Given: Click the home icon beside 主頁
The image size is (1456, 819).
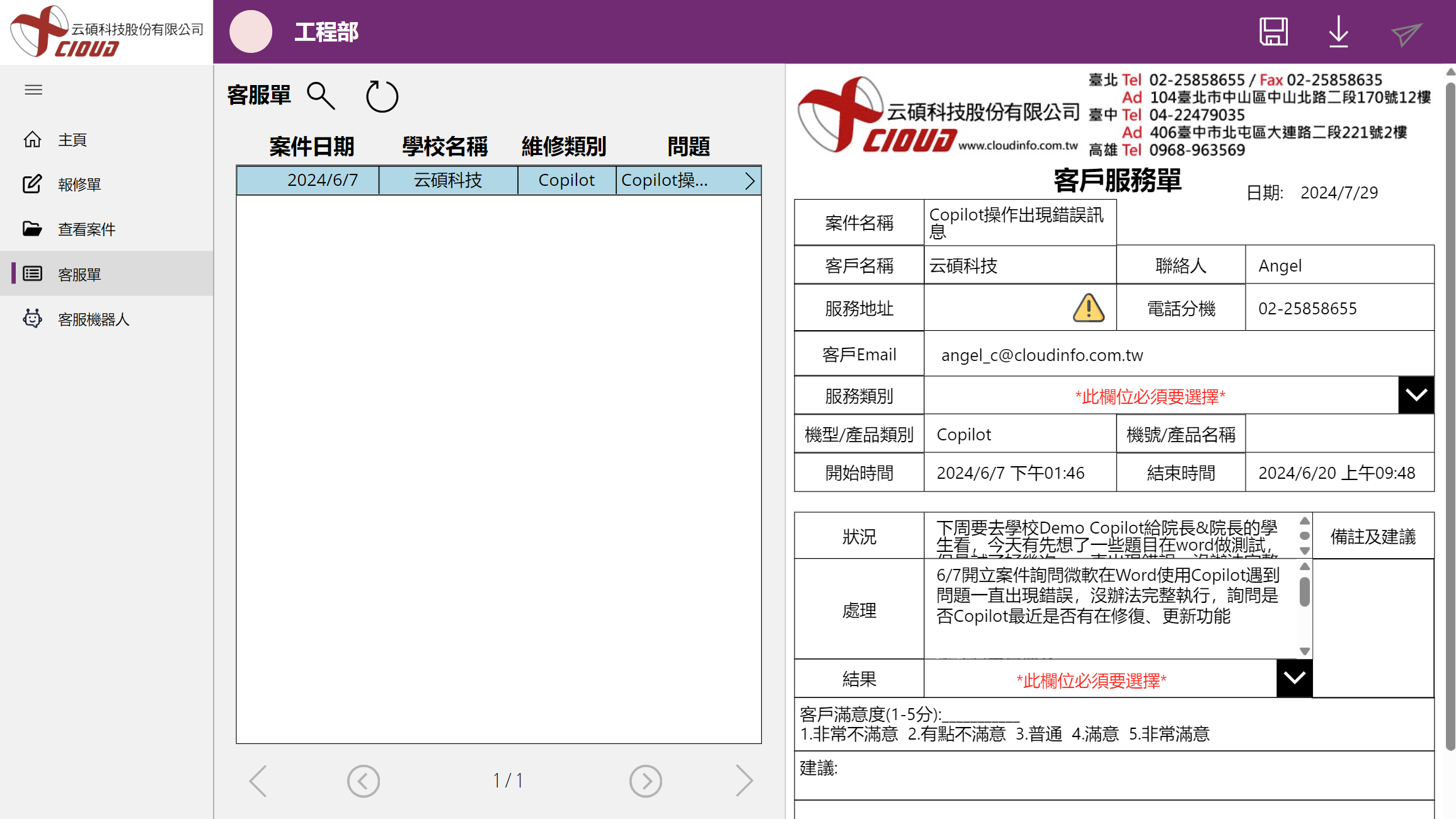Looking at the screenshot, I should pyautogui.click(x=32, y=139).
